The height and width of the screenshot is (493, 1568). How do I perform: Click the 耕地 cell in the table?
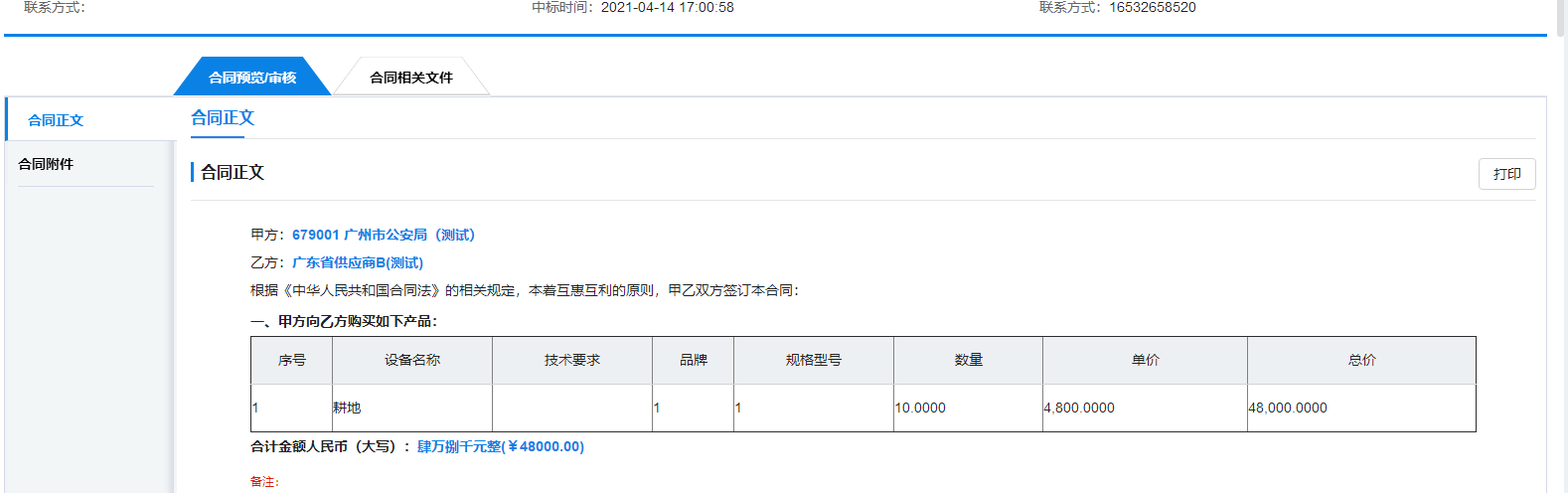[x=347, y=408]
